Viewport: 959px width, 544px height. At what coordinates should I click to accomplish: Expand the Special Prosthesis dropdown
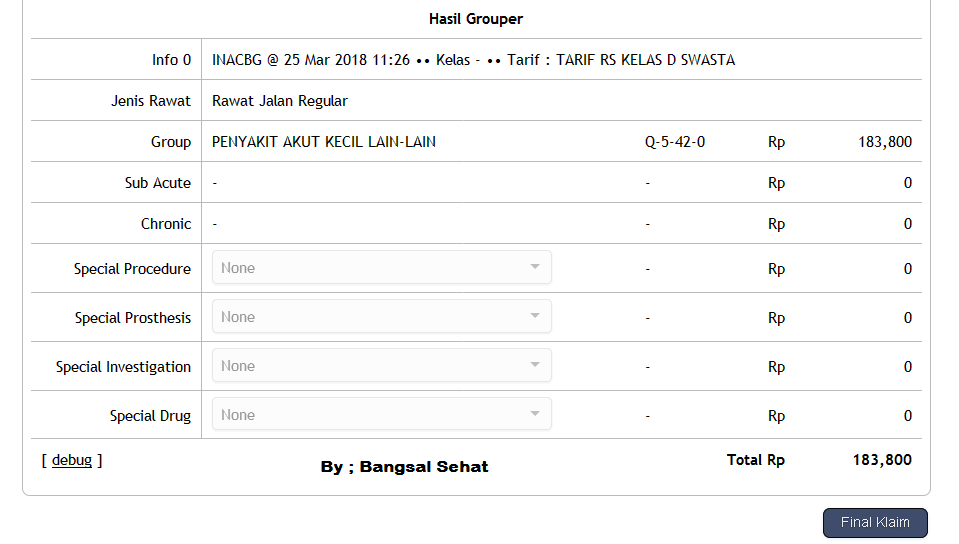[x=381, y=317]
